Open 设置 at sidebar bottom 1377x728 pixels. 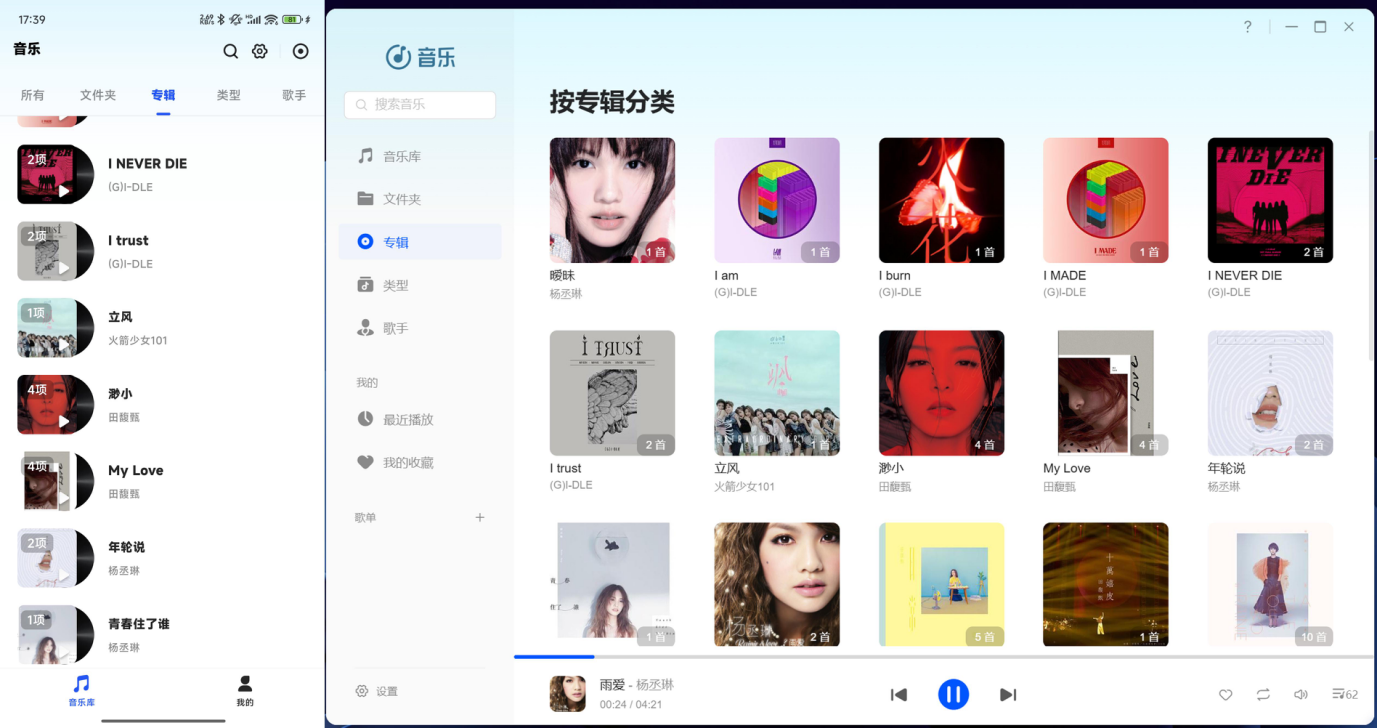[x=377, y=692]
